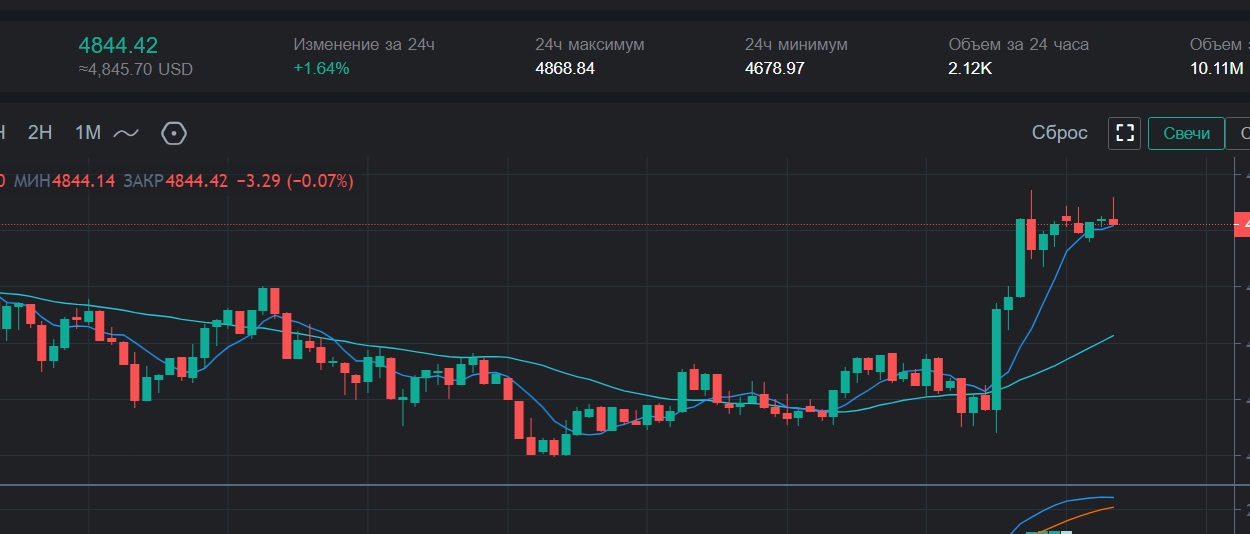This screenshot has height=534, width=1250.
Task: Click the ЗАКР 4844.42 legend value
Action: click(196, 181)
